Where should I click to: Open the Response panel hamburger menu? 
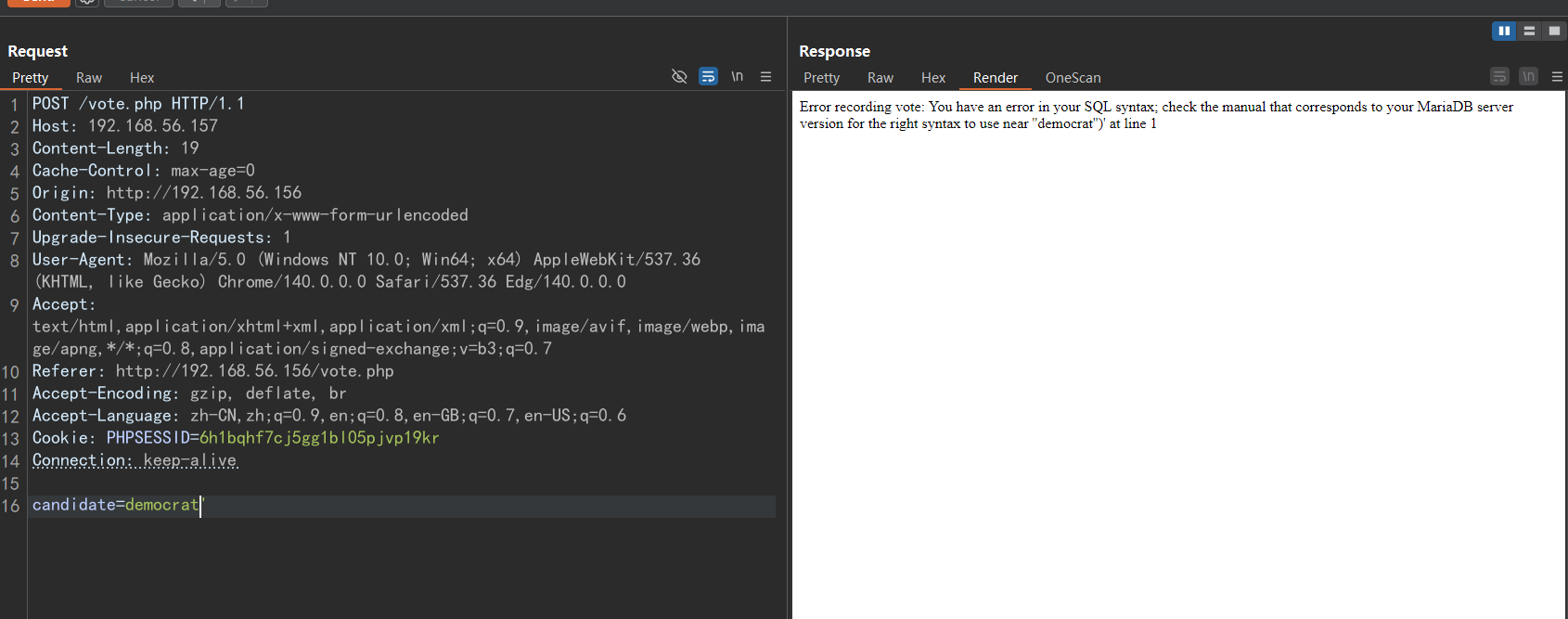pyautogui.click(x=1557, y=76)
